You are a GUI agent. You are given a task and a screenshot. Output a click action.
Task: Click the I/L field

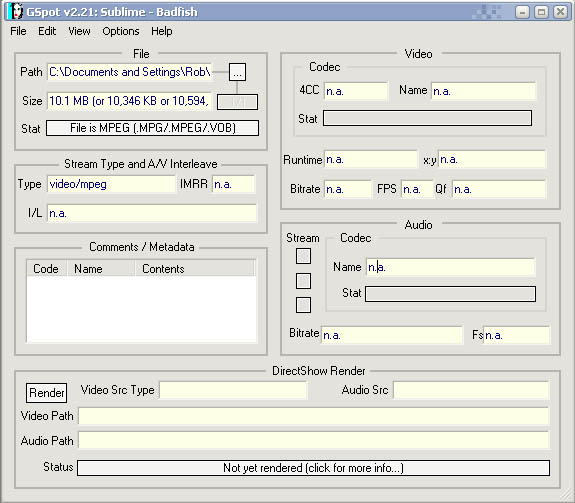152,213
